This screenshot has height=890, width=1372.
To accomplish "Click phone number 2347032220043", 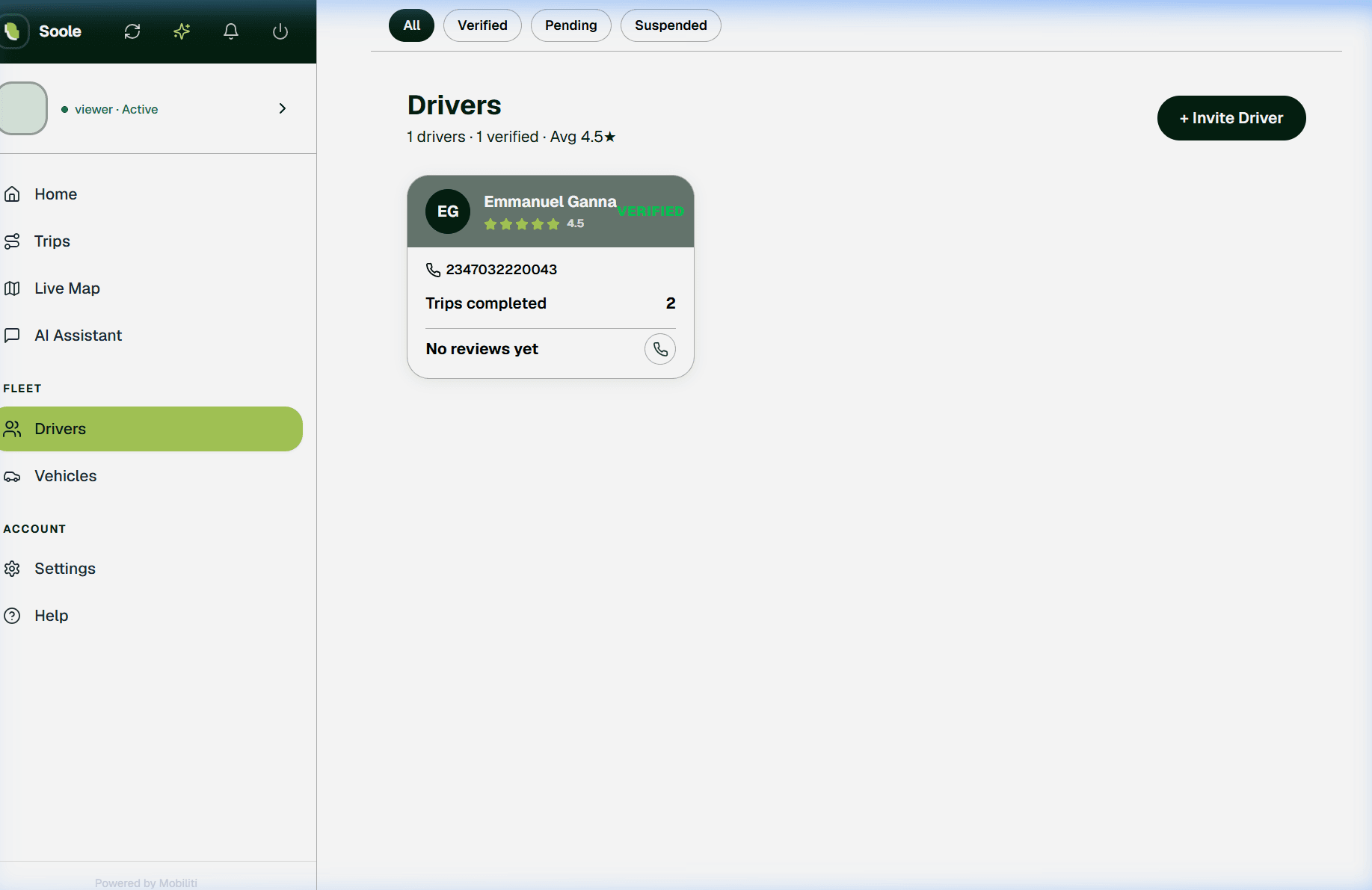I will point(501,270).
